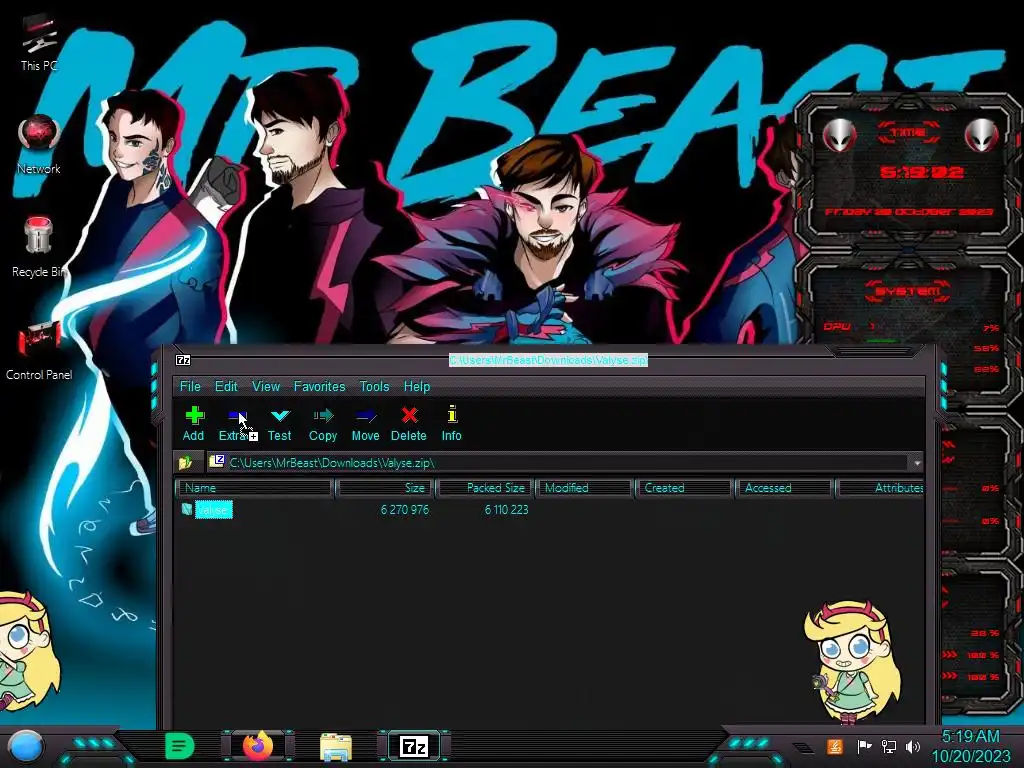Open the Tools menu

[x=374, y=386]
